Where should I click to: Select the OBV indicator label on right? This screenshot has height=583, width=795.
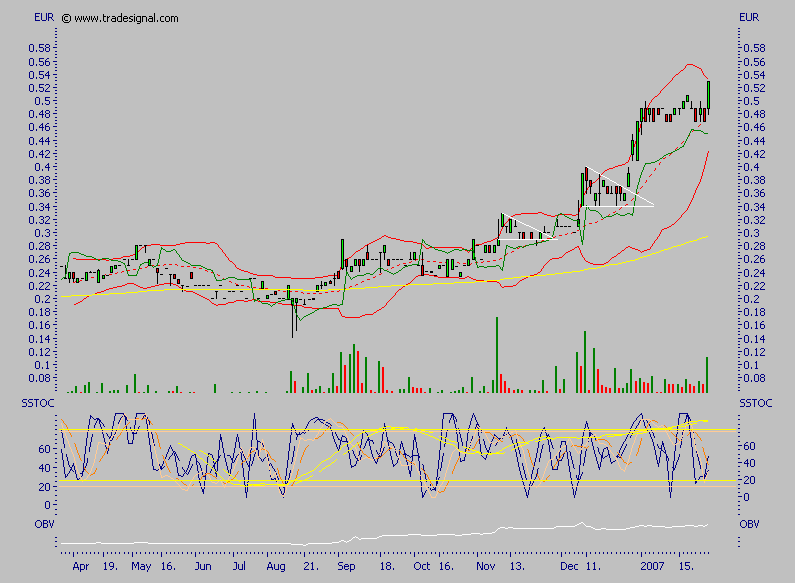click(x=749, y=524)
